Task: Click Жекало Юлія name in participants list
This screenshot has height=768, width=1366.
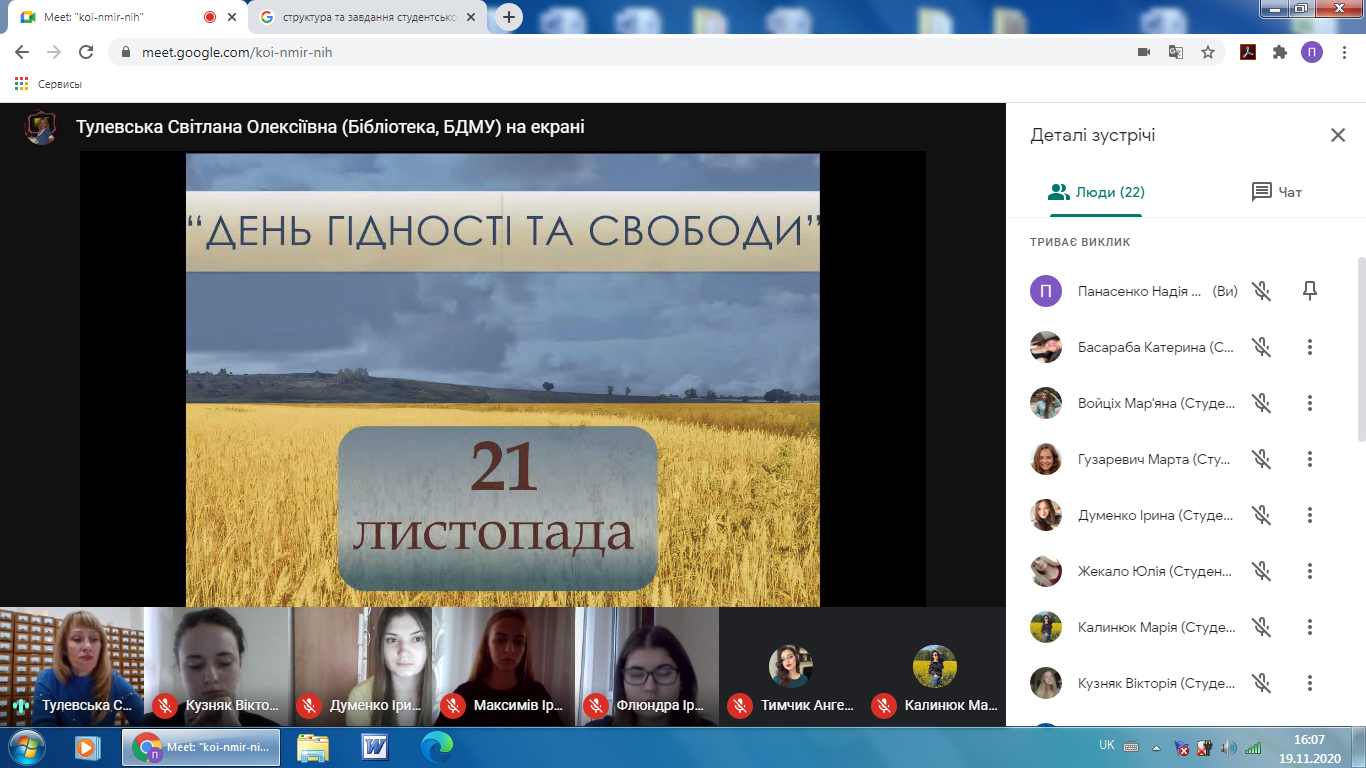Action: 1156,571
